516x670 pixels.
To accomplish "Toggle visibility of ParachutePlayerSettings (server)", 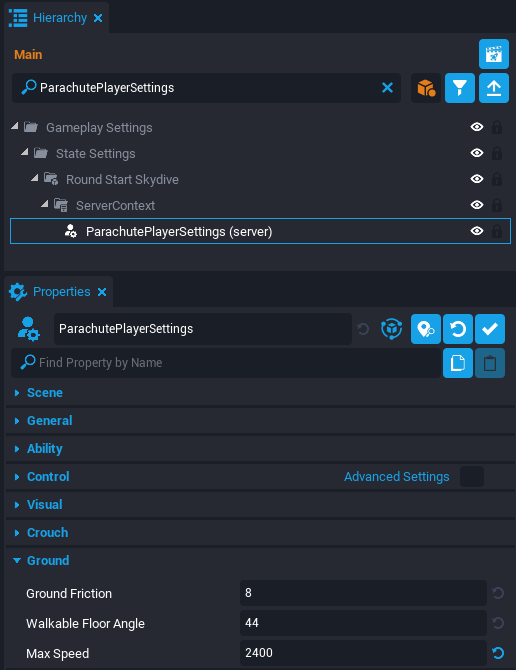I will (x=477, y=231).
